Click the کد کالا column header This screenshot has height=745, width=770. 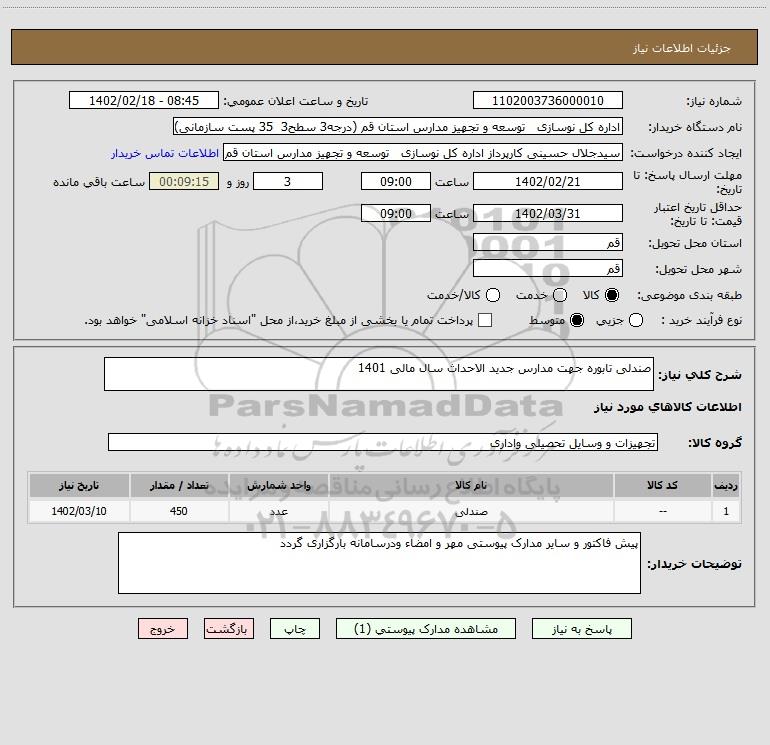(x=662, y=486)
